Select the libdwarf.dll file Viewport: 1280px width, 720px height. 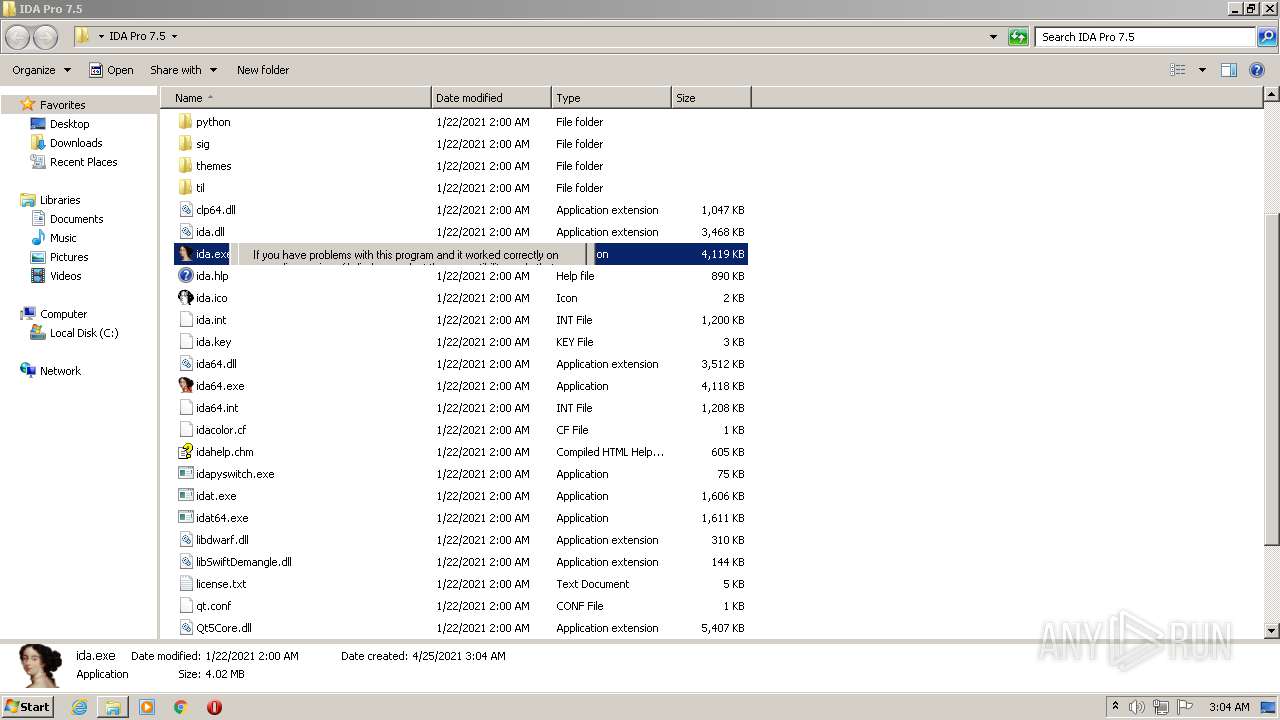[x=222, y=540]
